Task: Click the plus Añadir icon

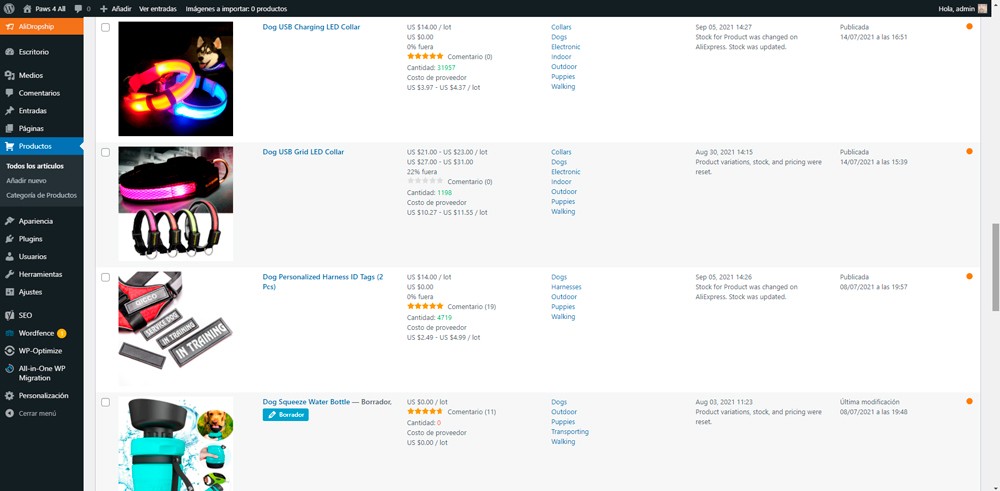Action: pos(104,9)
